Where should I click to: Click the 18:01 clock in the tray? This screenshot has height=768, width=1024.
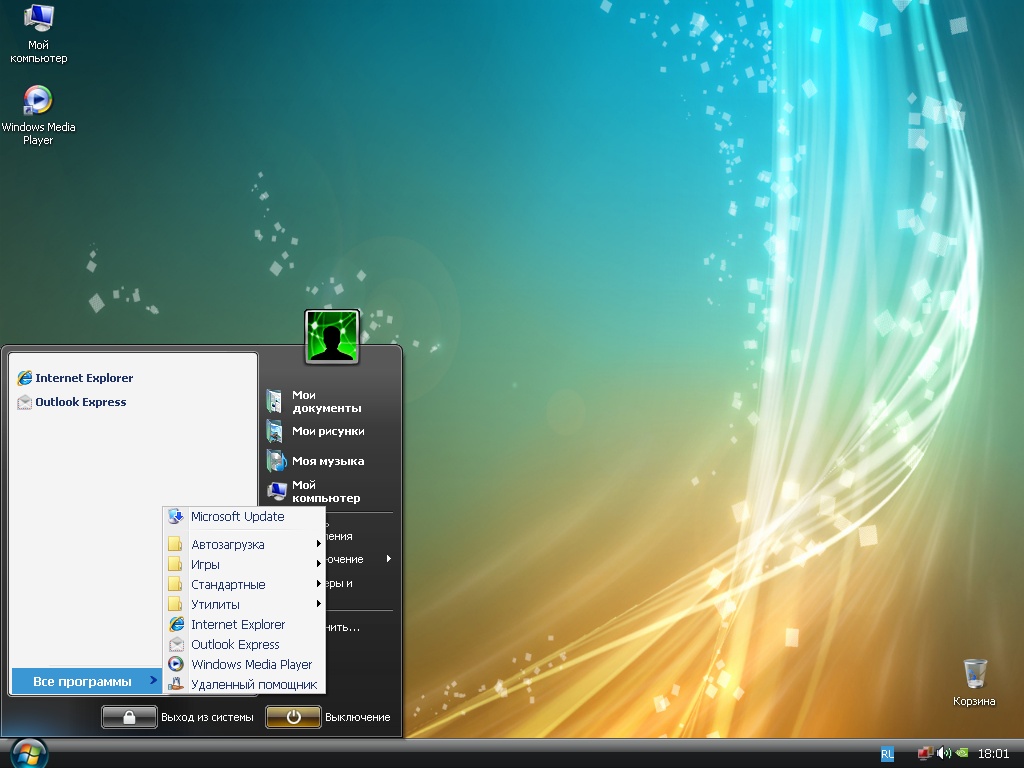(x=993, y=754)
